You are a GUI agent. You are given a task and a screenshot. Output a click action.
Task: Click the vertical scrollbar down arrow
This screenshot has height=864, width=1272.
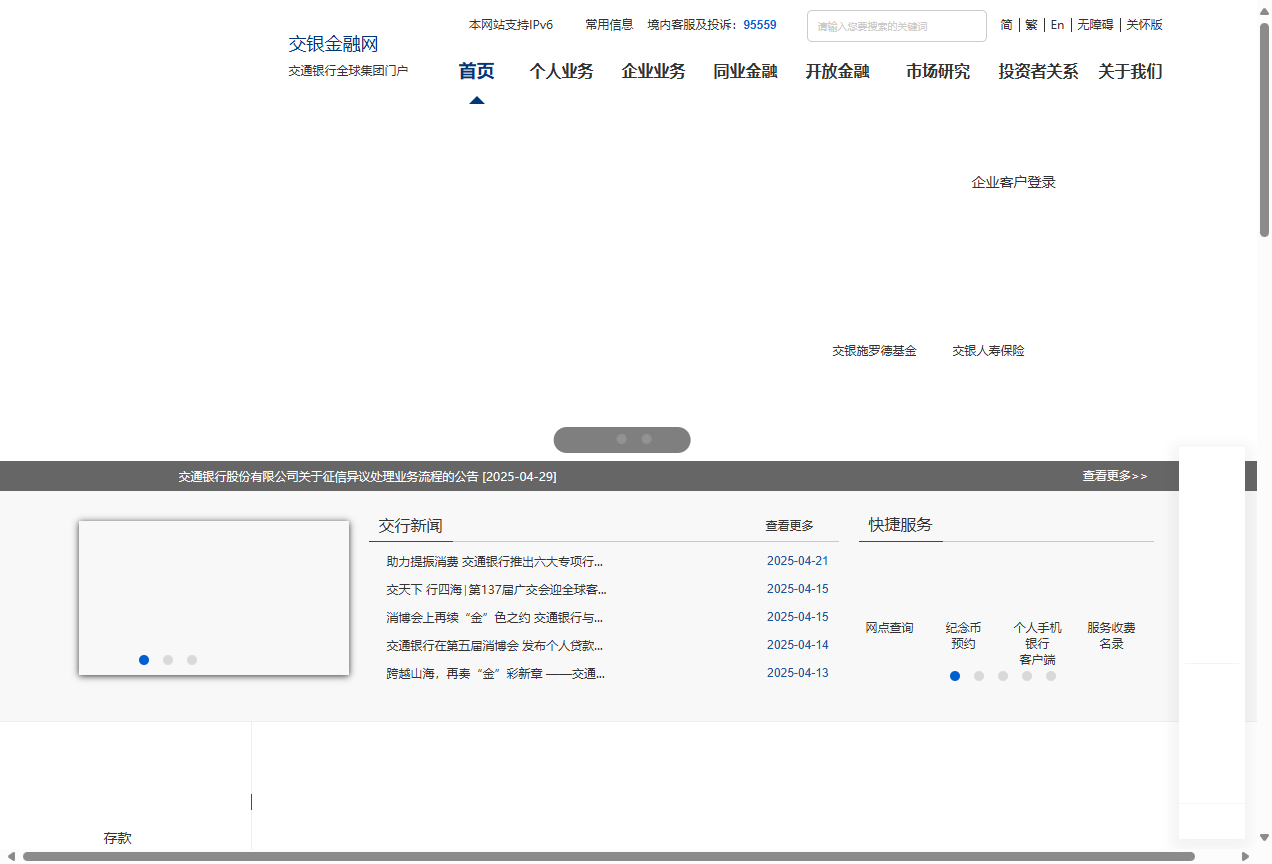pos(1264,837)
